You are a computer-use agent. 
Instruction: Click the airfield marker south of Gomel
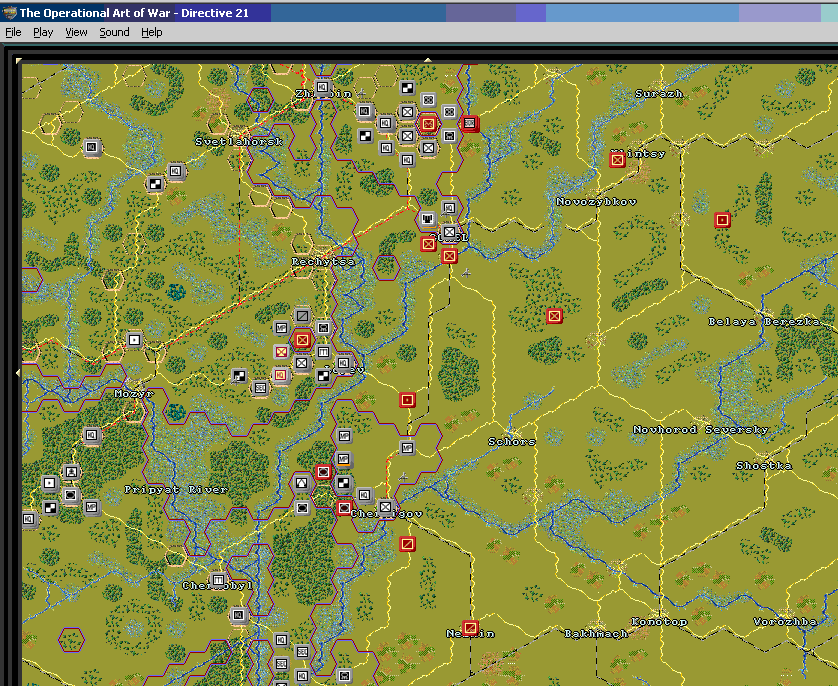tap(467, 273)
